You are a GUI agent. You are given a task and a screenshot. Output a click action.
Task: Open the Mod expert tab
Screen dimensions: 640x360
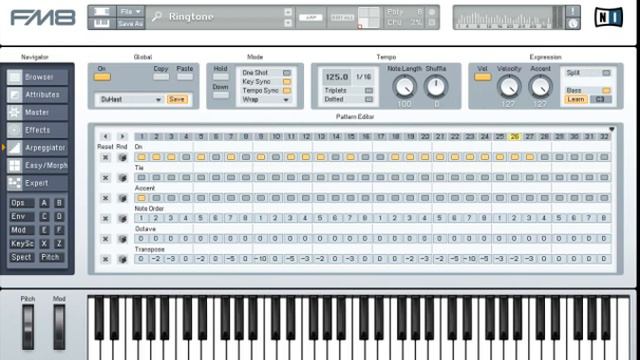click(x=21, y=230)
